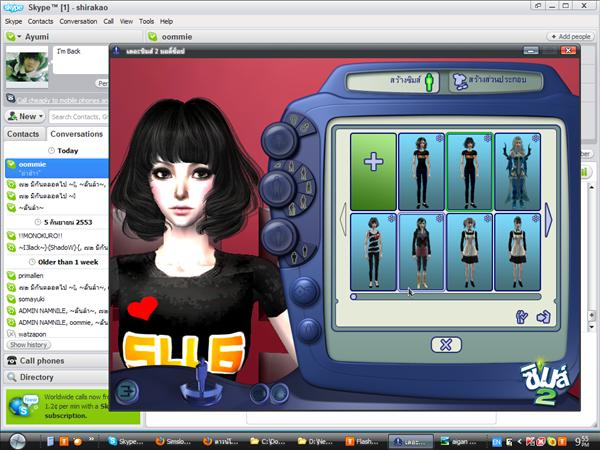
Task: Click the exit arrow button at bottom-left of game
Action: tap(126, 391)
